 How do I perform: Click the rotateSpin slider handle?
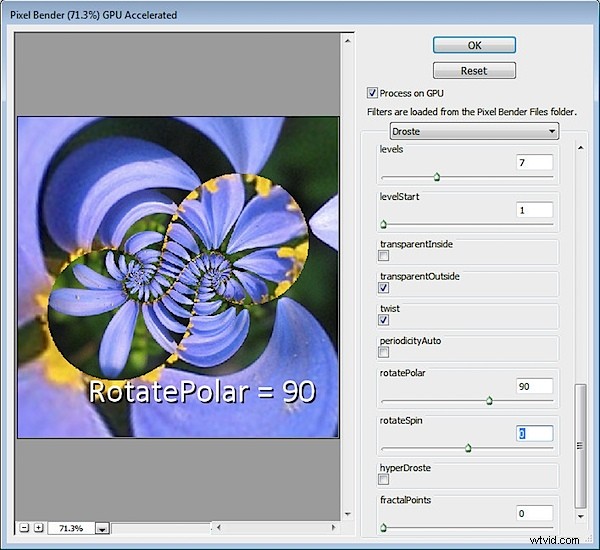[x=468, y=448]
